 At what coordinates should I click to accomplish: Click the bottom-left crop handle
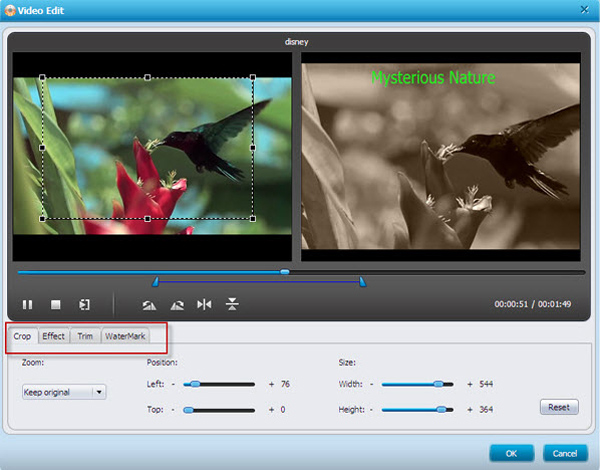pos(42,219)
